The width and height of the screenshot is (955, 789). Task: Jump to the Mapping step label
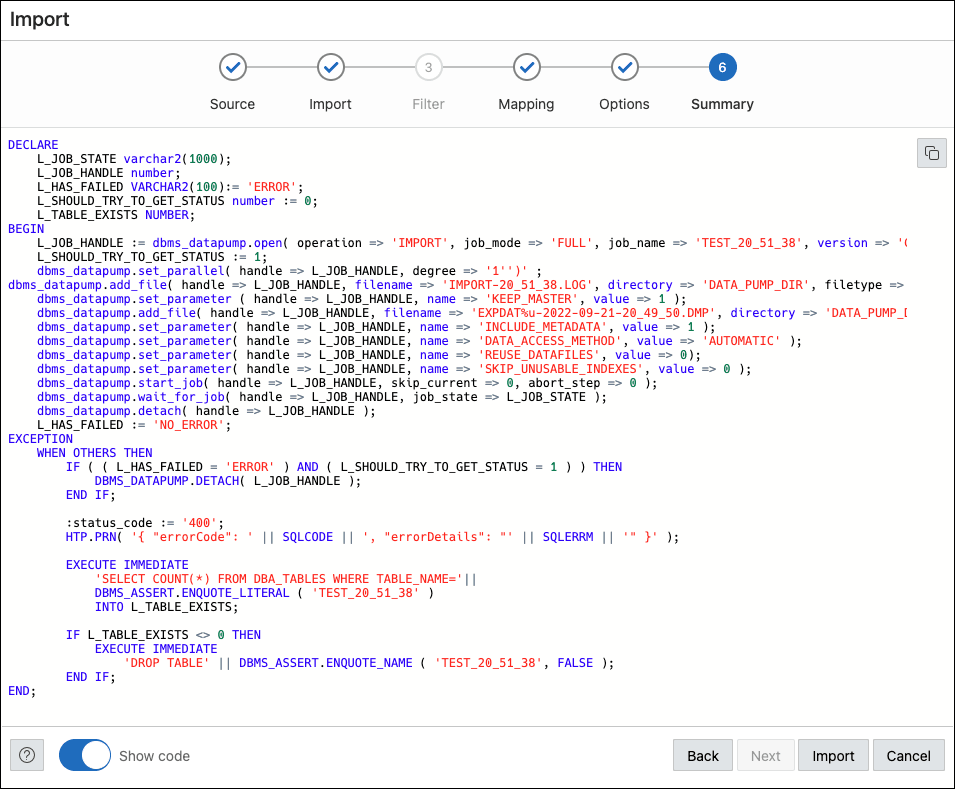click(526, 104)
